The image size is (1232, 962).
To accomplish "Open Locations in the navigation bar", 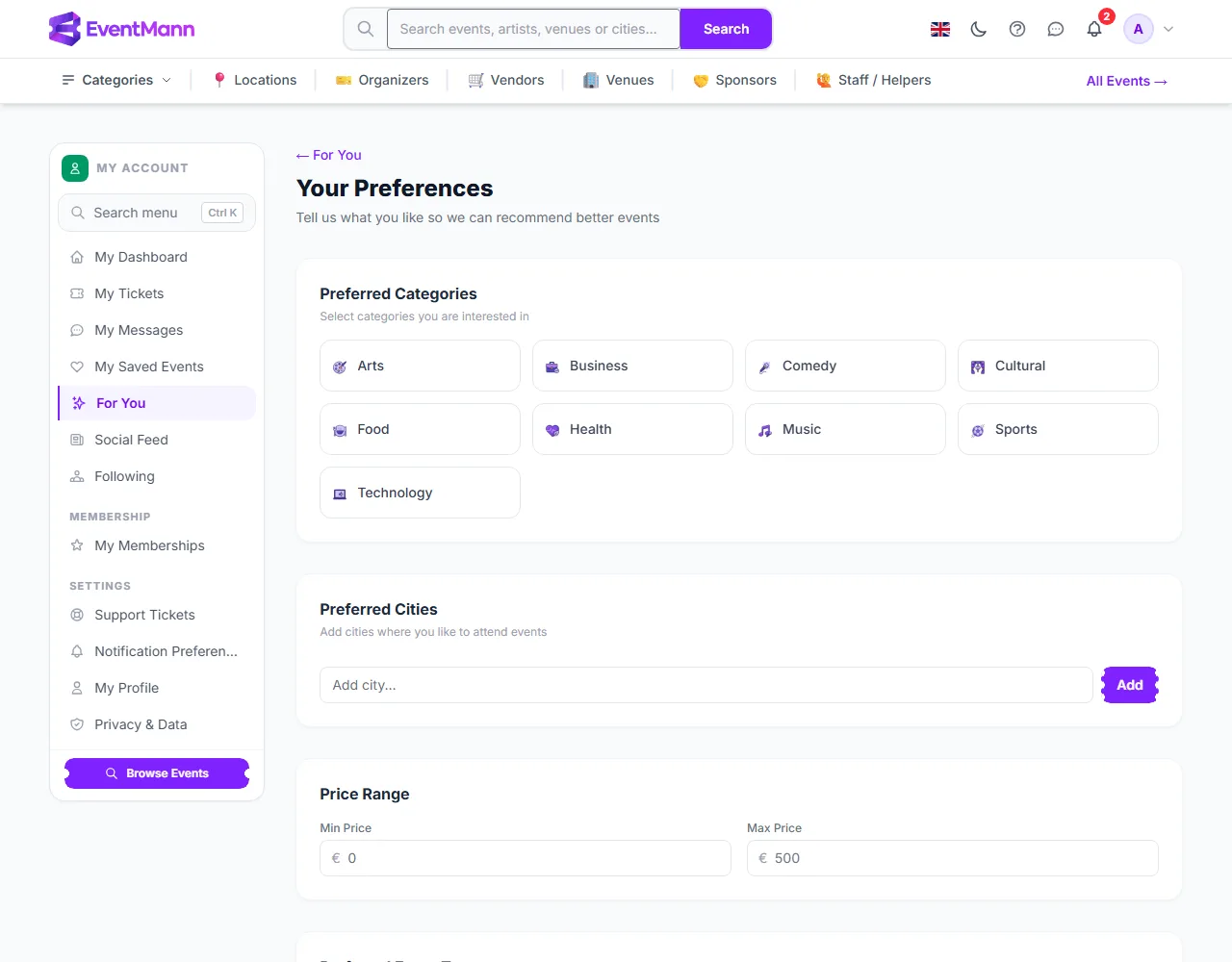I will tap(255, 80).
